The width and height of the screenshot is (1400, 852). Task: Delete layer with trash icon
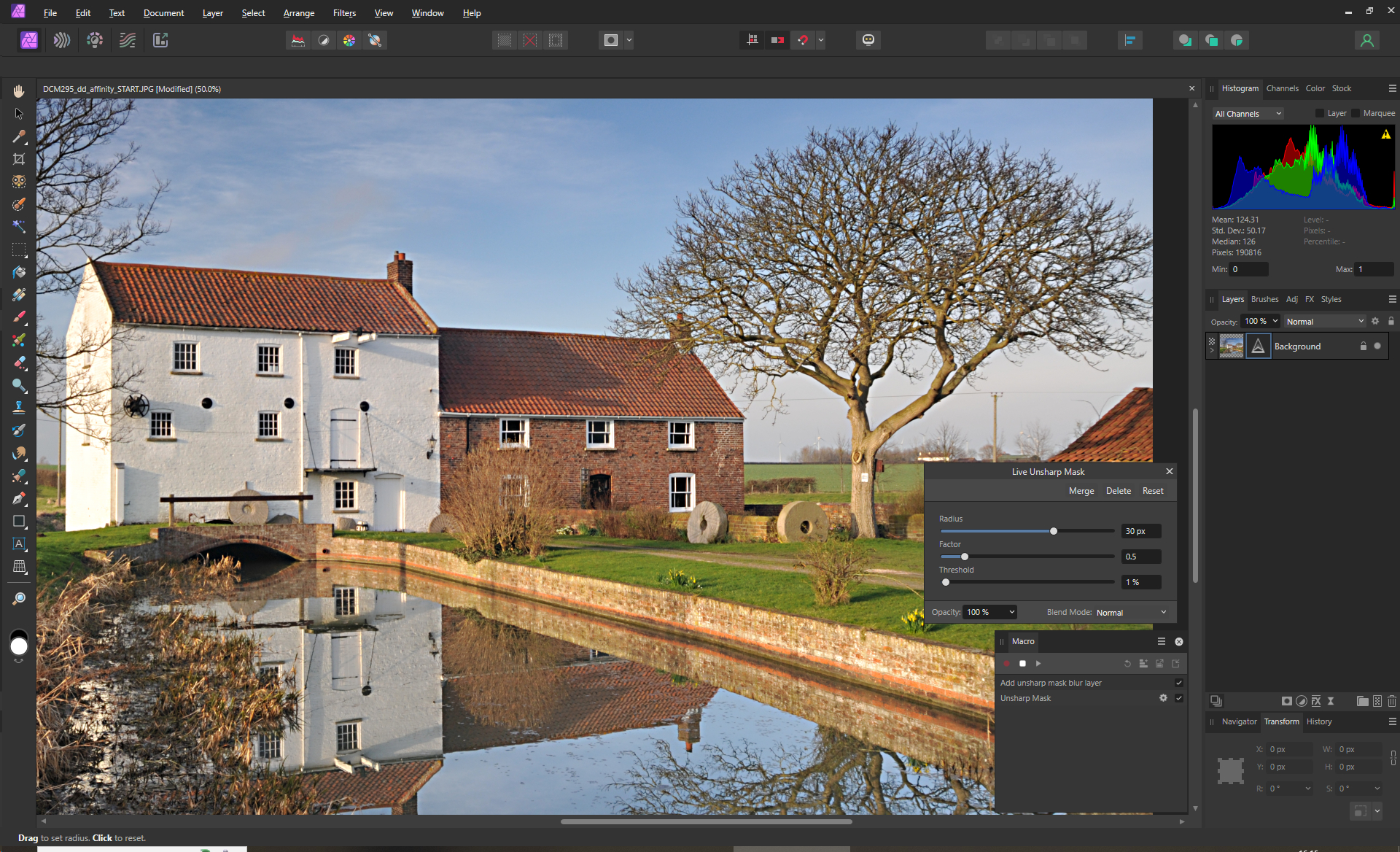pos(1391,701)
